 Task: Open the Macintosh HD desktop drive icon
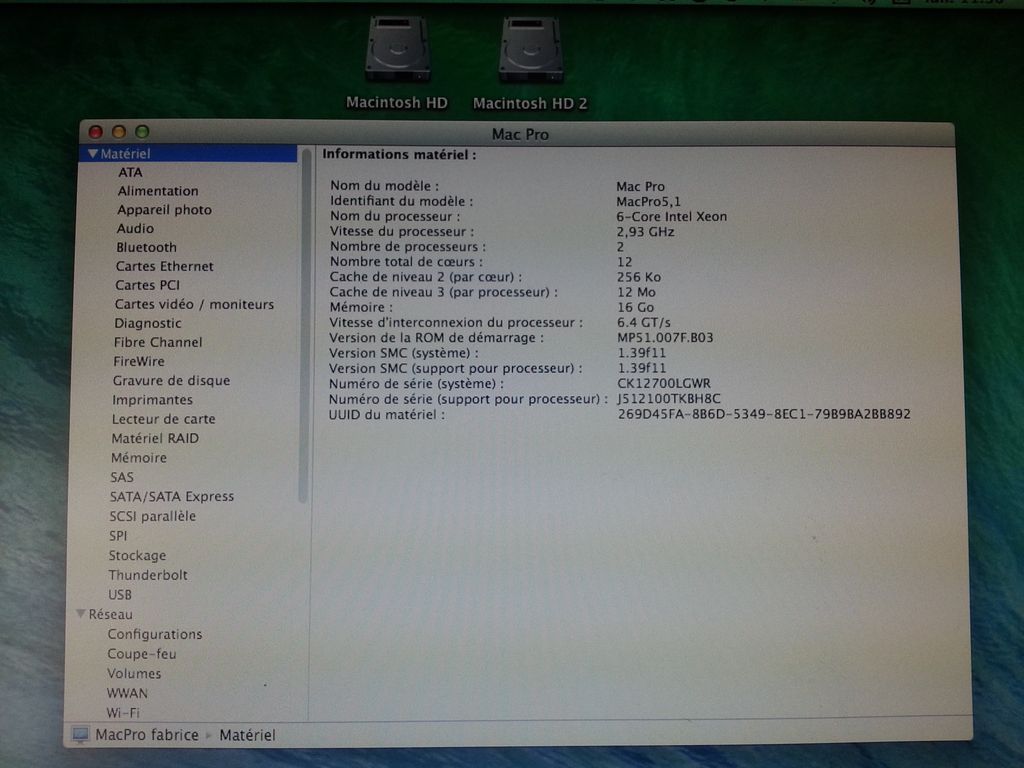coord(397,51)
